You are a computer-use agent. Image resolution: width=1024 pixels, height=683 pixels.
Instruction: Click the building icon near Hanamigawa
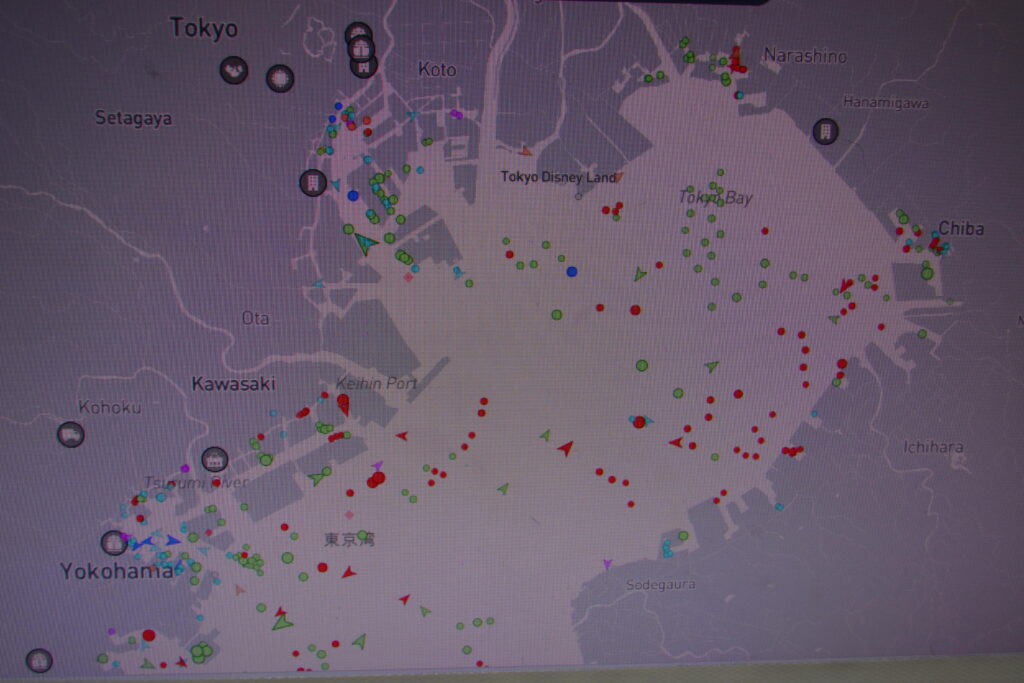825,131
